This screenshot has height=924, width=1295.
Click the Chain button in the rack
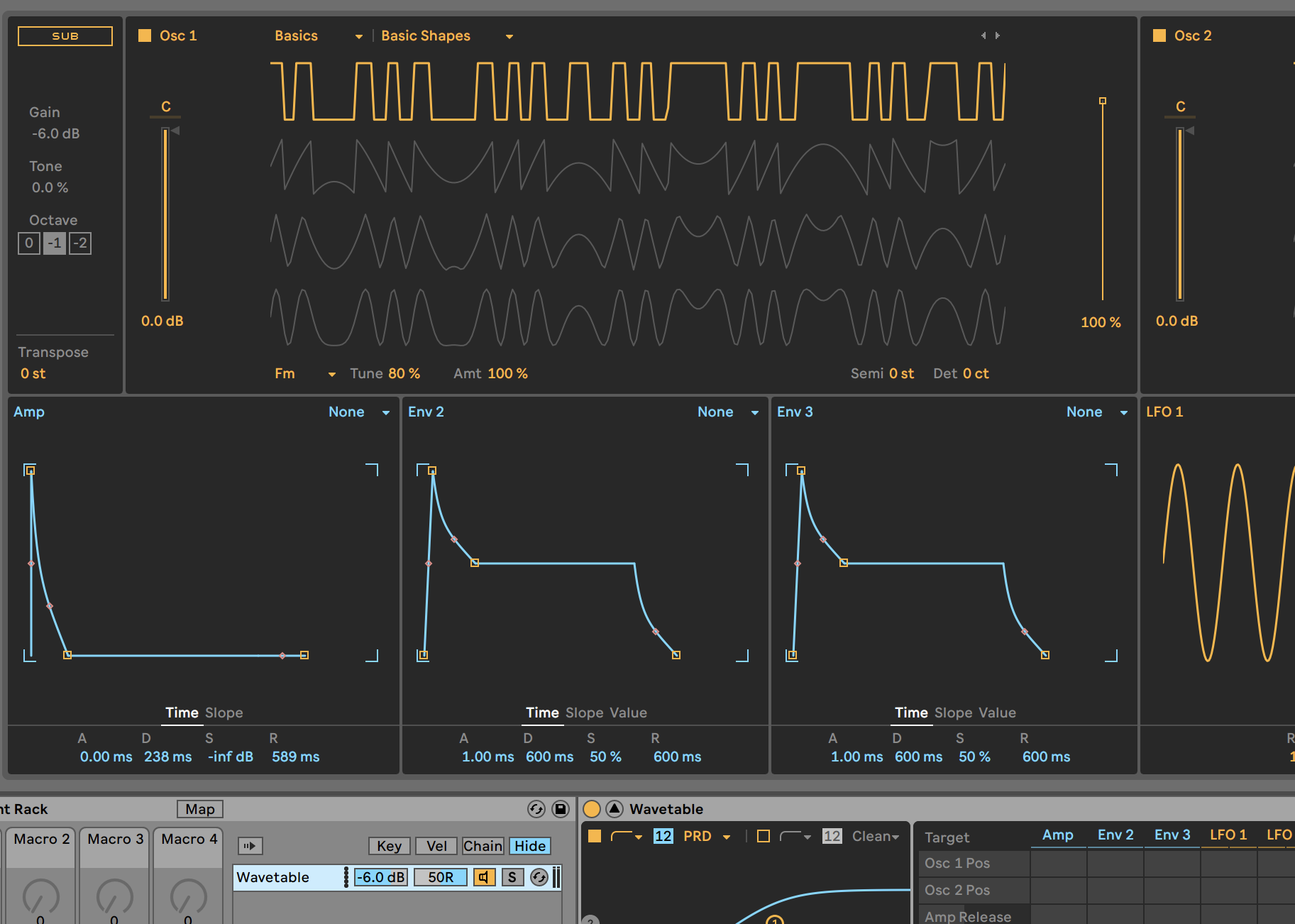483,846
